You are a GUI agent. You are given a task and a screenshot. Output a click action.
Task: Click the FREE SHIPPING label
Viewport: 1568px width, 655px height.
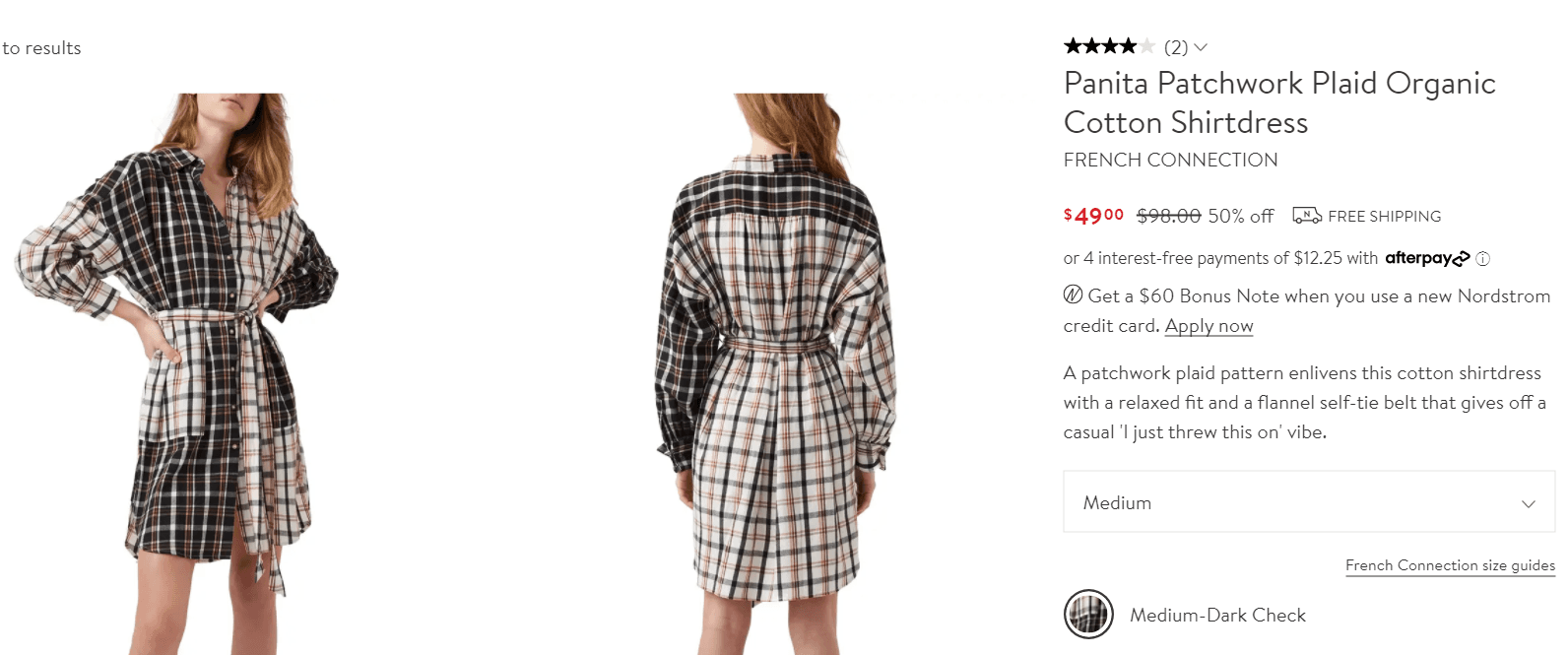(1384, 217)
